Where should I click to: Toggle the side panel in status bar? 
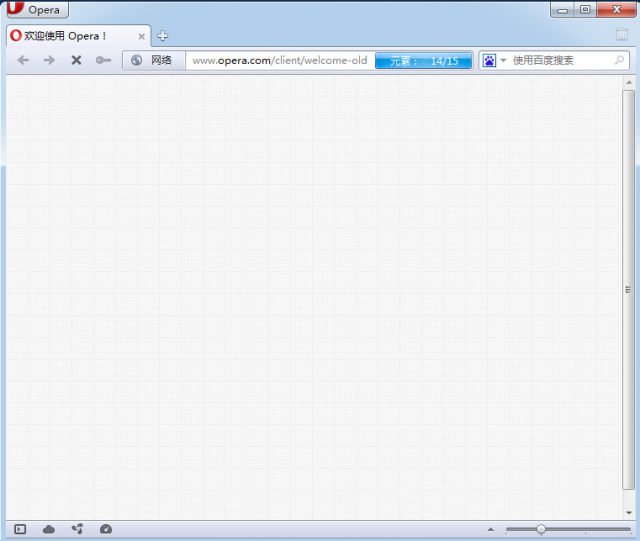[20, 529]
